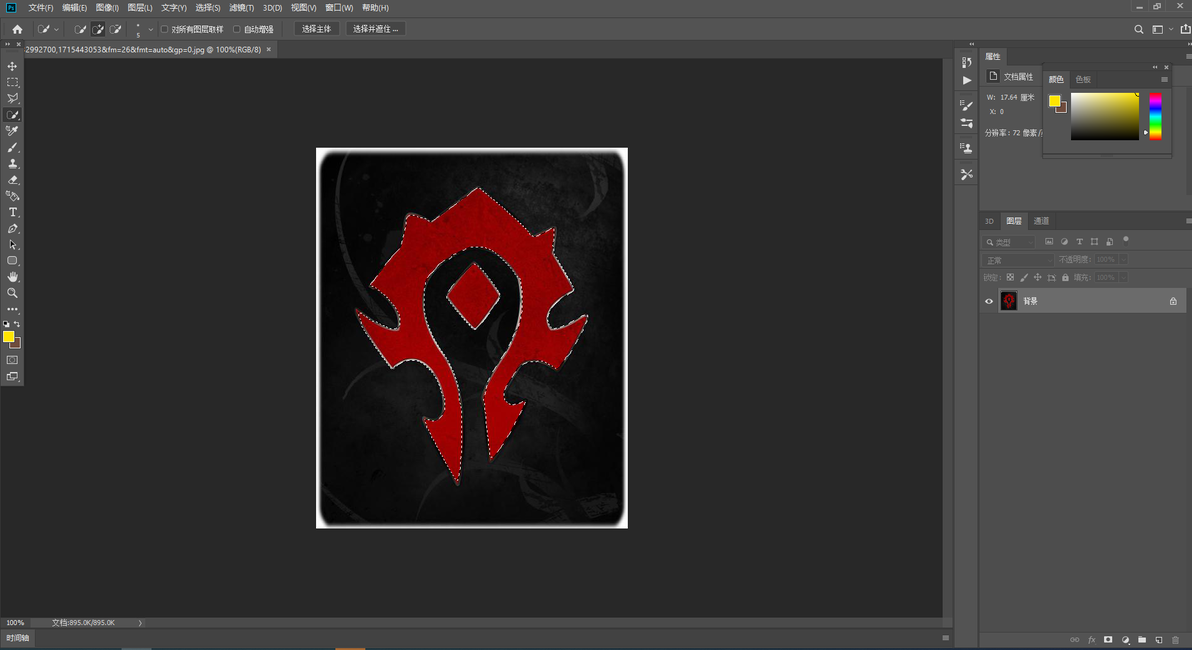The width and height of the screenshot is (1192, 650).
Task: Click the toolbox background color swatch
Action: [x=17, y=344]
